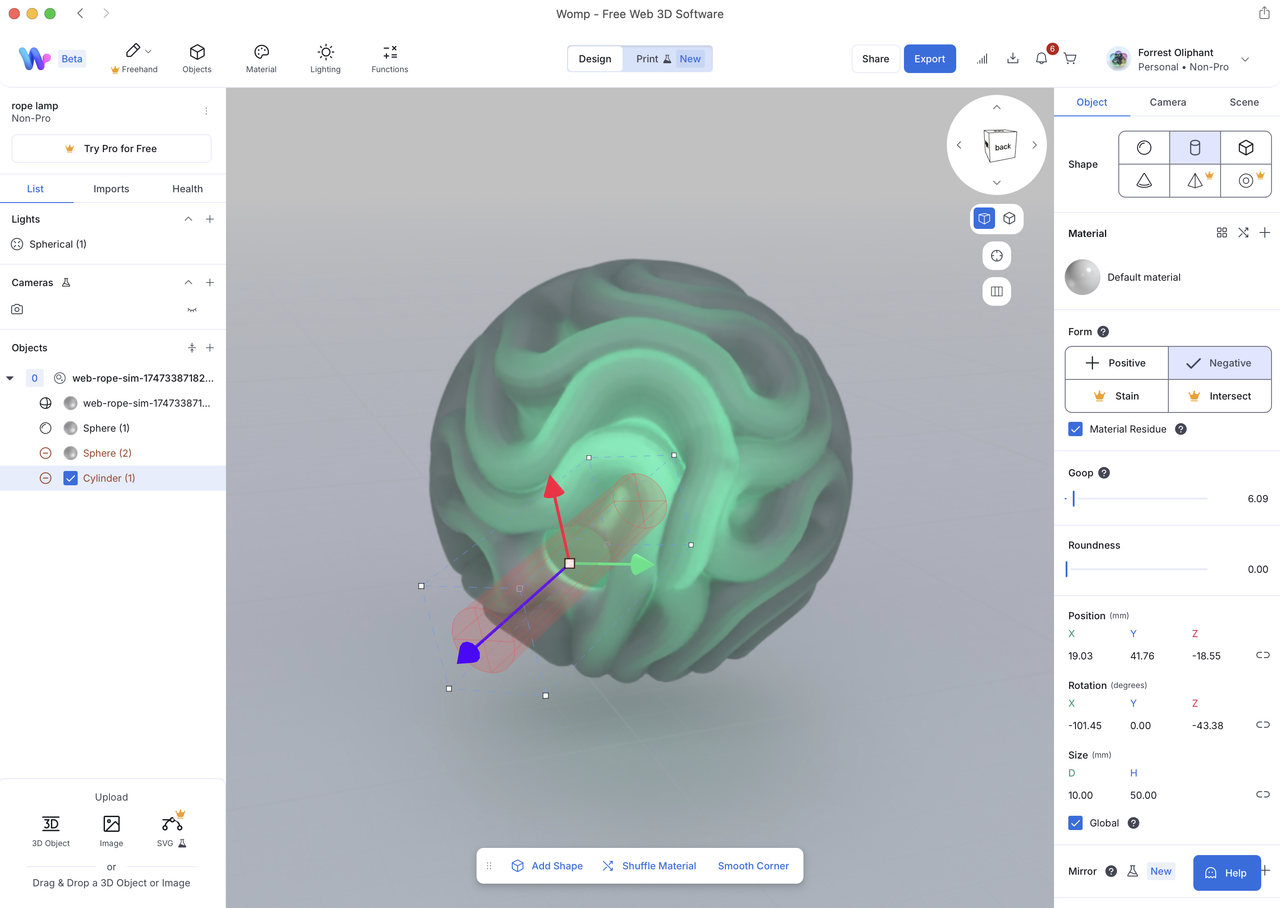The width and height of the screenshot is (1280, 908).
Task: Uncheck the Cylinder (1) selection checkbox
Action: pos(70,478)
